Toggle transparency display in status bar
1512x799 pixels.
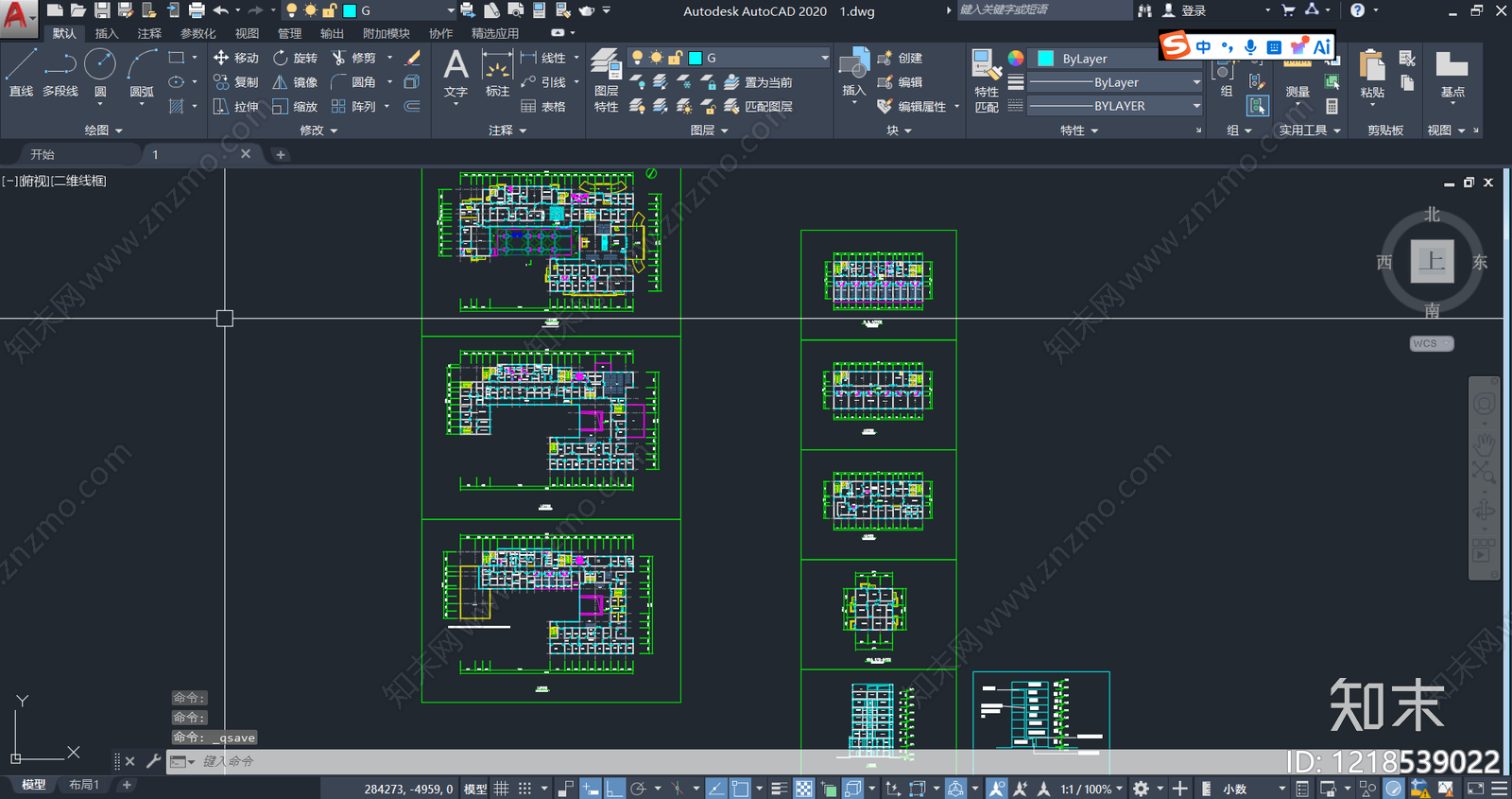[x=803, y=789]
